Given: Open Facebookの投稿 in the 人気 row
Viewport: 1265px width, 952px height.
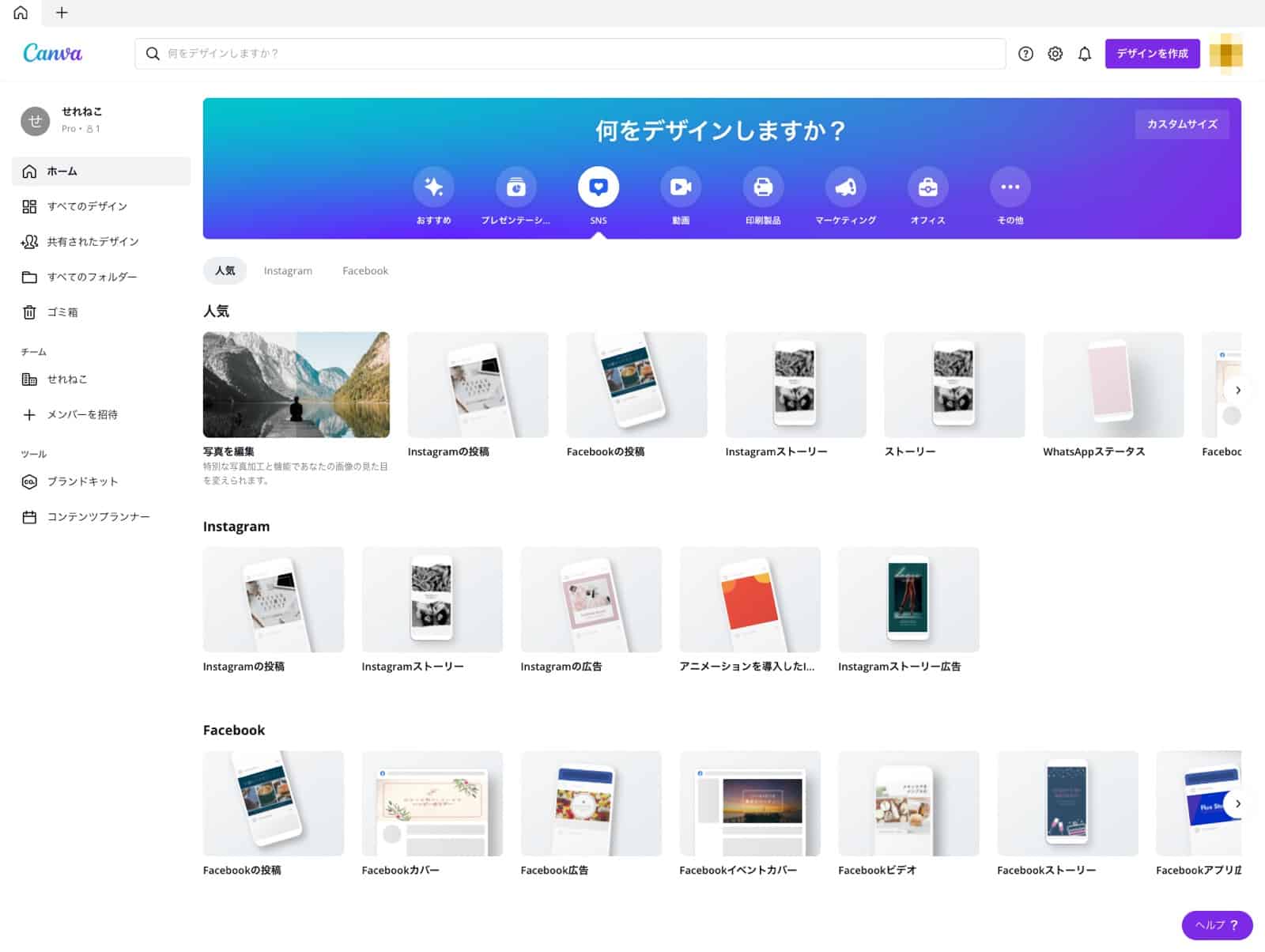Looking at the screenshot, I should coord(636,384).
